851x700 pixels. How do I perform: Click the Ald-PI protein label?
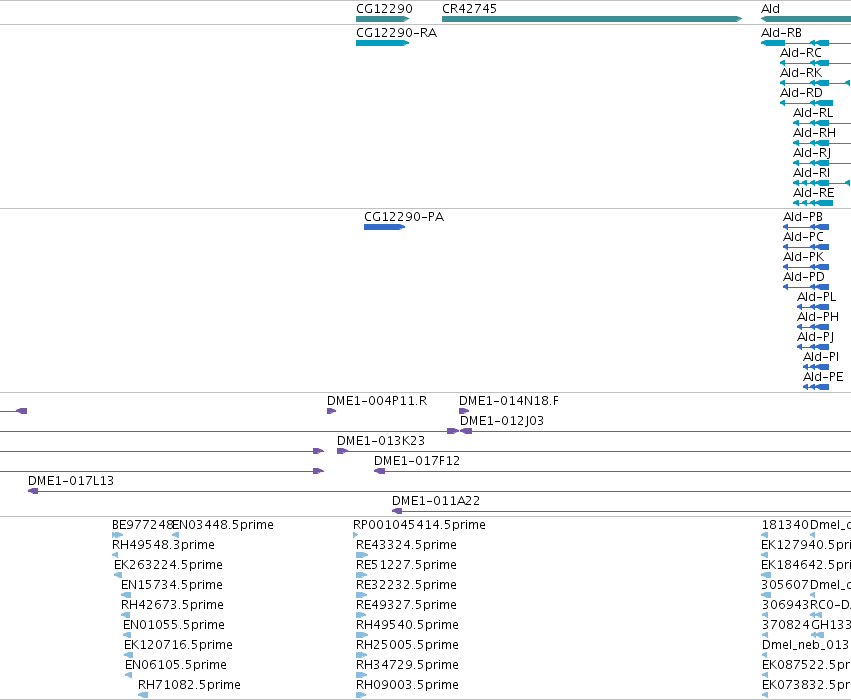click(821, 357)
